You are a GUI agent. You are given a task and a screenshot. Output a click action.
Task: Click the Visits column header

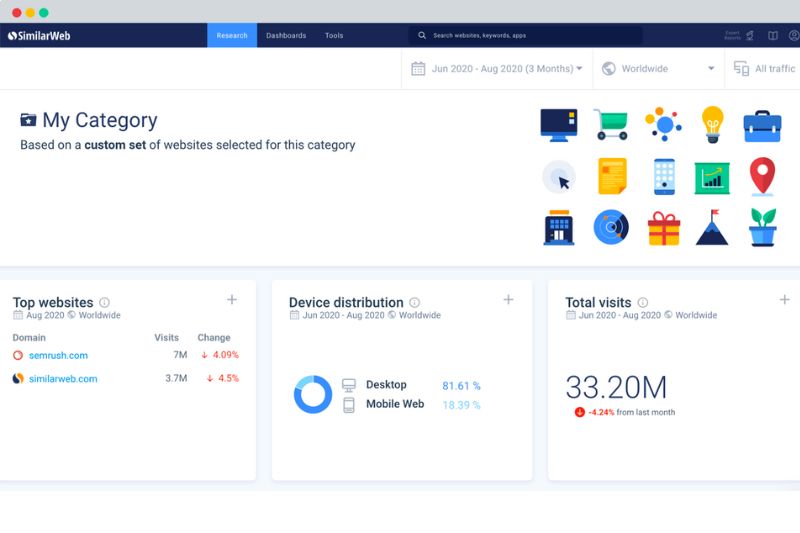point(166,338)
